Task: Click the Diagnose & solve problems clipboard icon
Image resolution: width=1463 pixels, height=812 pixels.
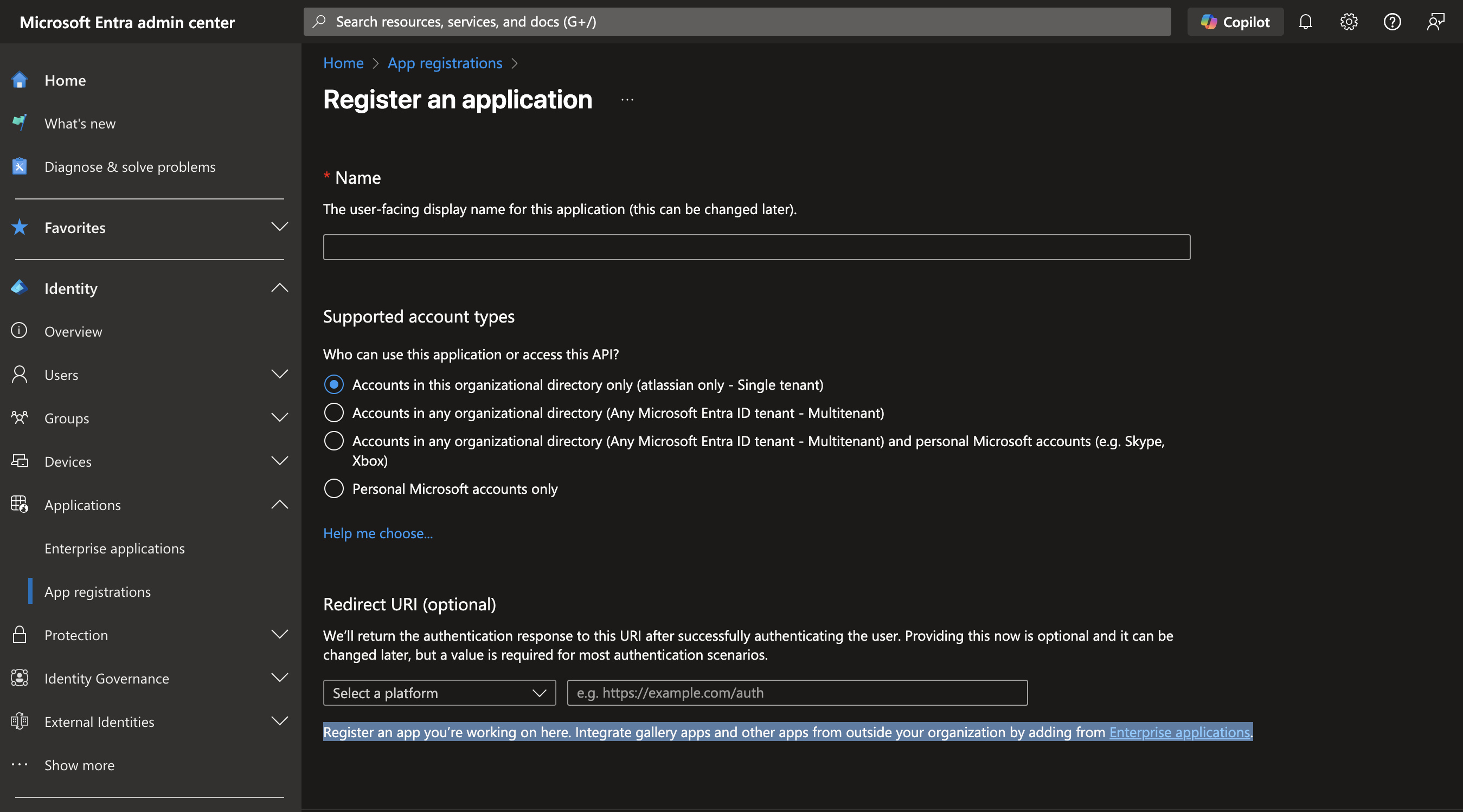Action: pyautogui.click(x=20, y=166)
